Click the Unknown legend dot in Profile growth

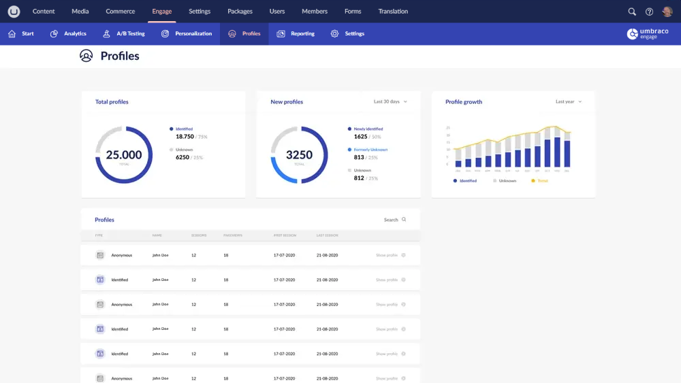(x=495, y=181)
